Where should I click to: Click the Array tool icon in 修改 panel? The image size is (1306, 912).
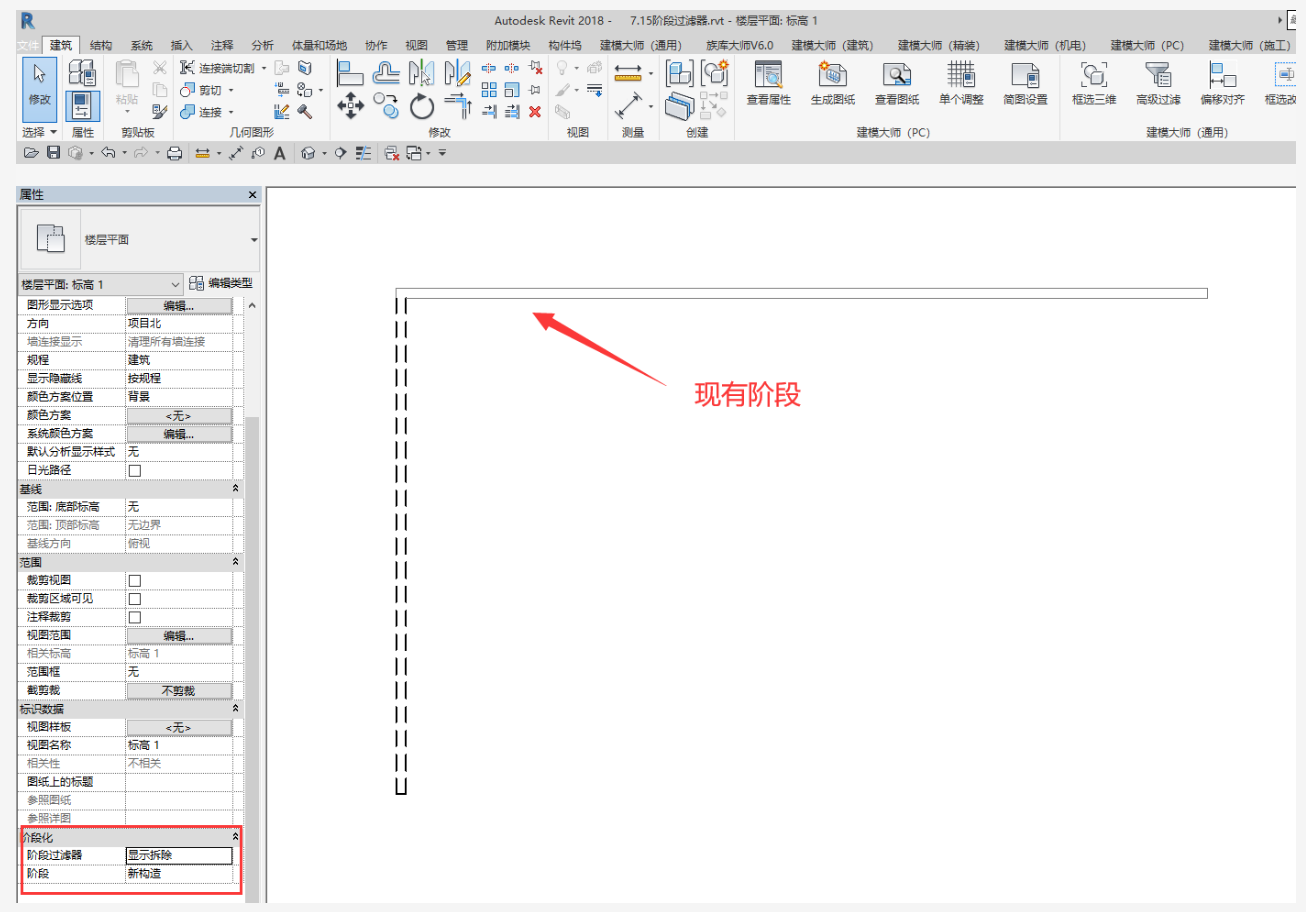pos(489,90)
